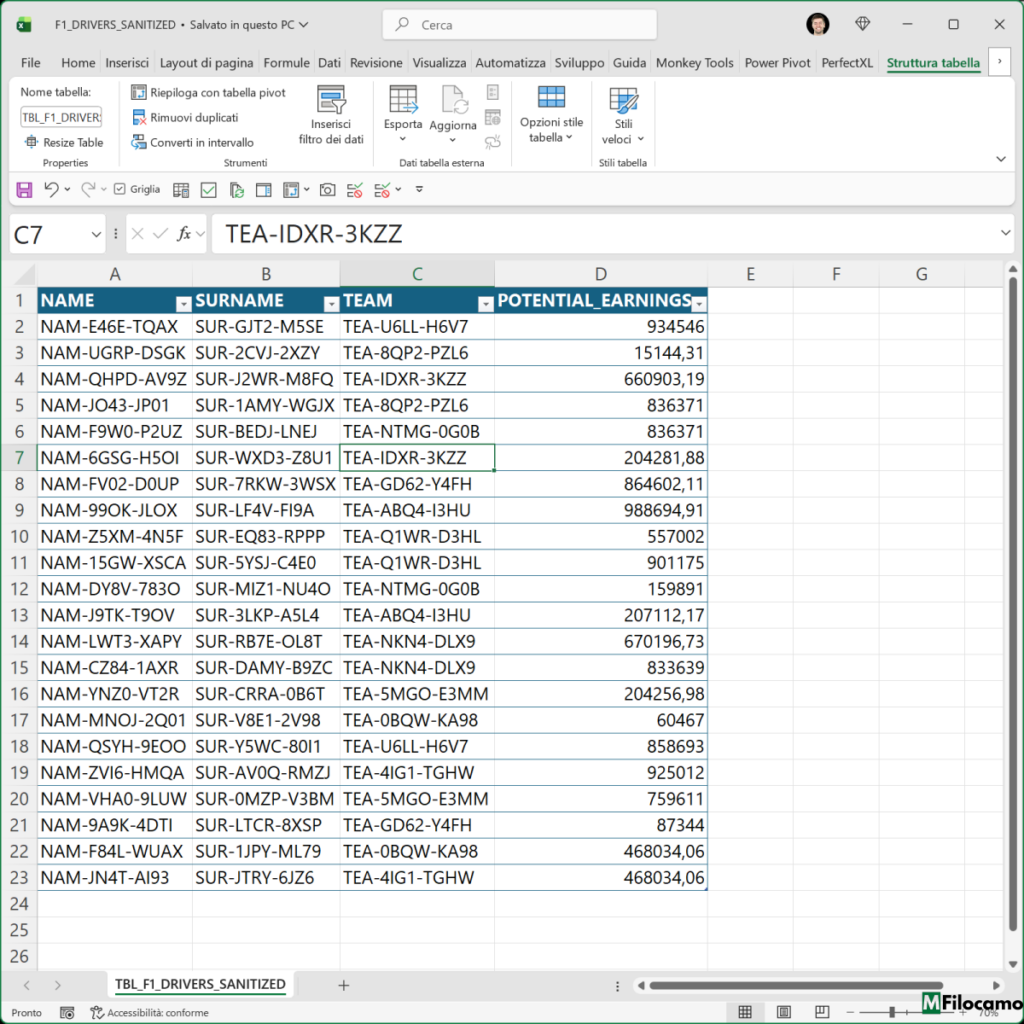Switch to the Formule tab
This screenshot has width=1024, height=1024.
point(286,63)
